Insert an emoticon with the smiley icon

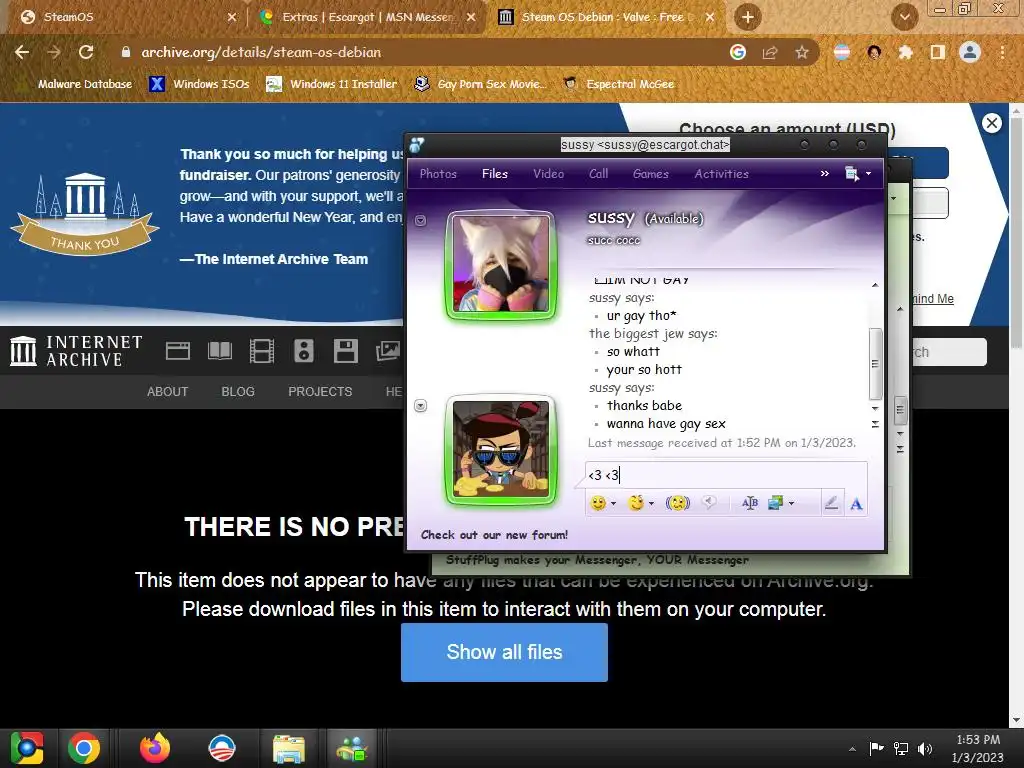point(598,503)
